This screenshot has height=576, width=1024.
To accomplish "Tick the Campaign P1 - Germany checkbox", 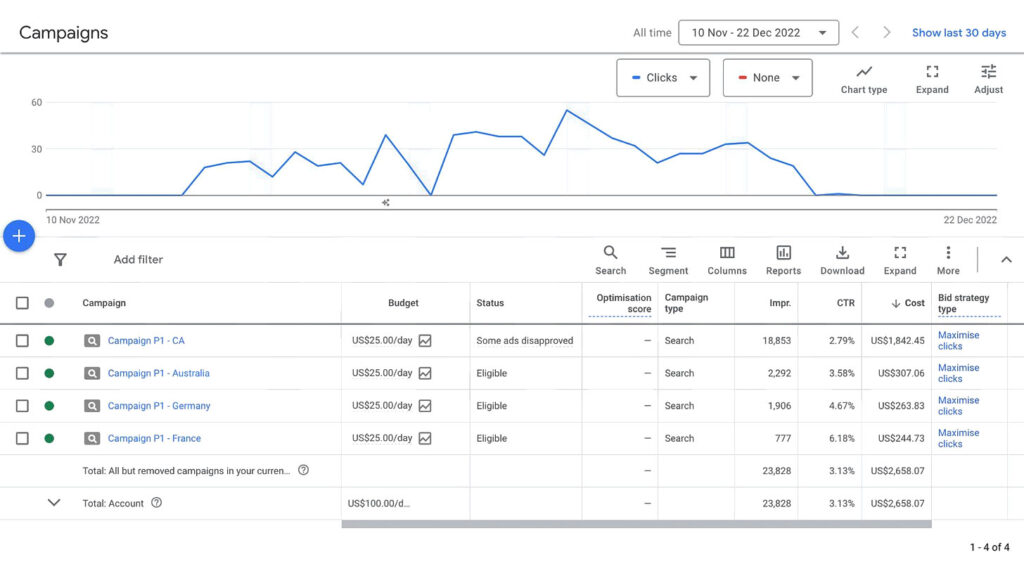I will [22, 406].
